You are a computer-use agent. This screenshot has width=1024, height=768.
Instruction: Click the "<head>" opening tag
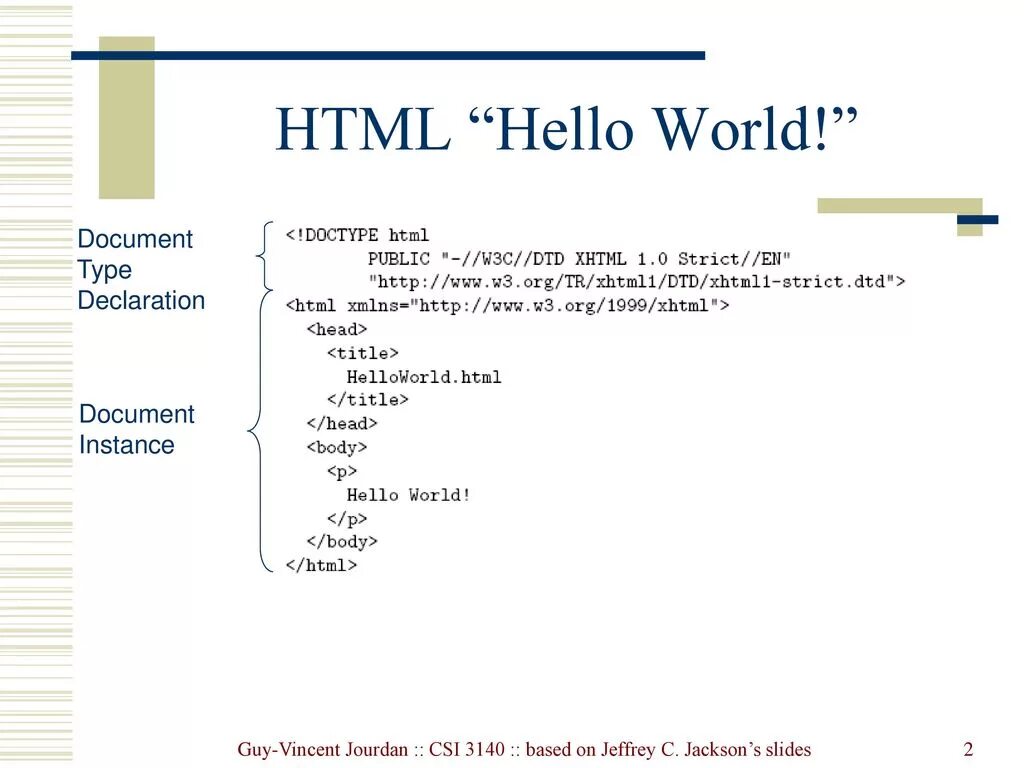pos(337,329)
